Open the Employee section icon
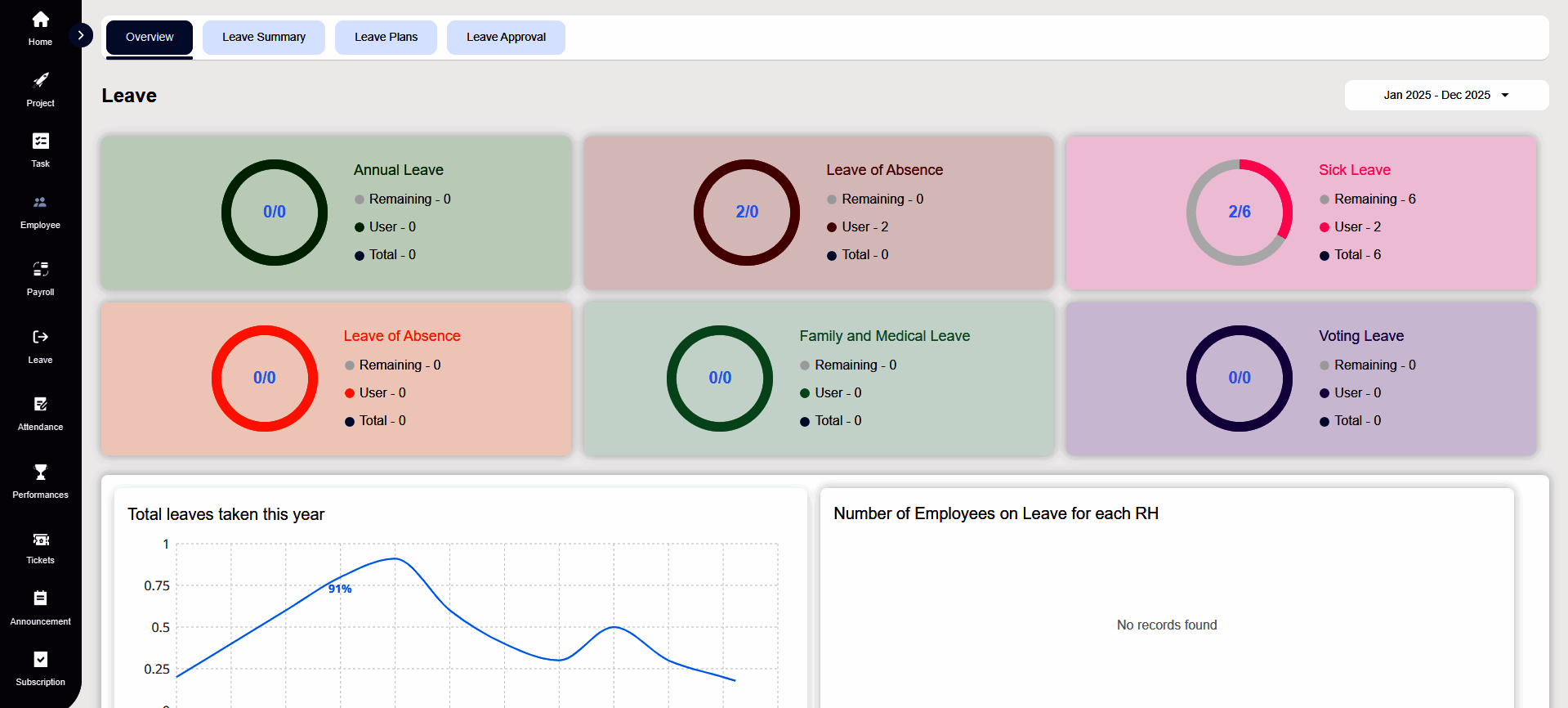The width and height of the screenshot is (1568, 708). (x=40, y=202)
